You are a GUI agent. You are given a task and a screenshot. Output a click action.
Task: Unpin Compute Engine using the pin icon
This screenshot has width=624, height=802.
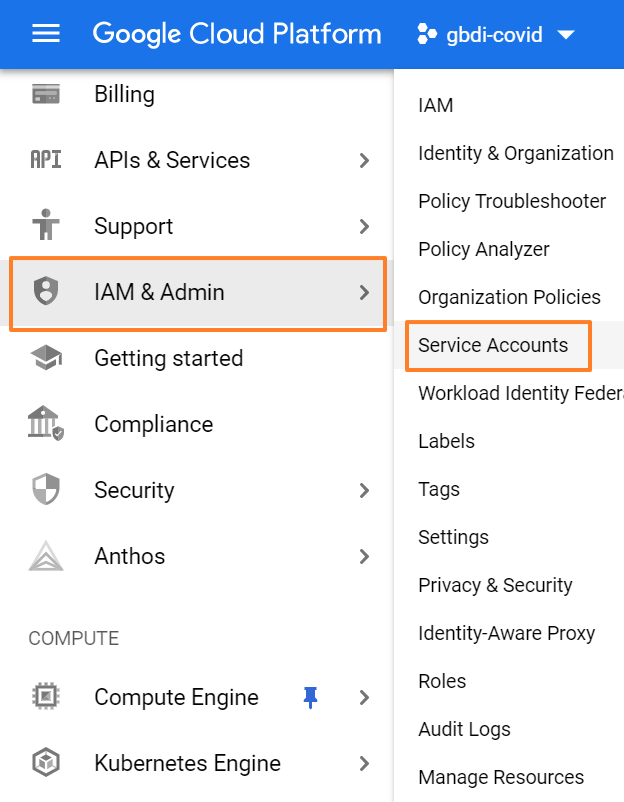coord(310,697)
